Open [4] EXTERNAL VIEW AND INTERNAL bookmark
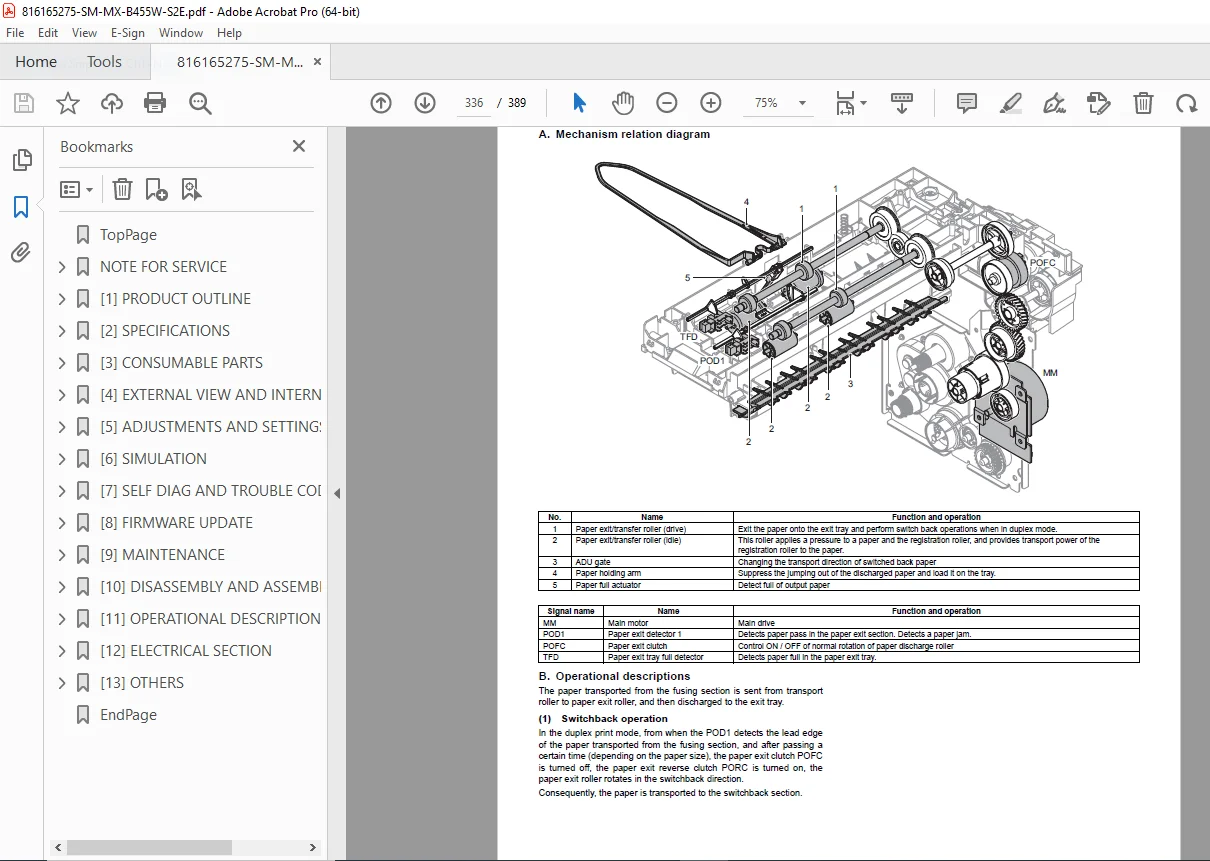The height and width of the screenshot is (861, 1210). tap(210, 395)
